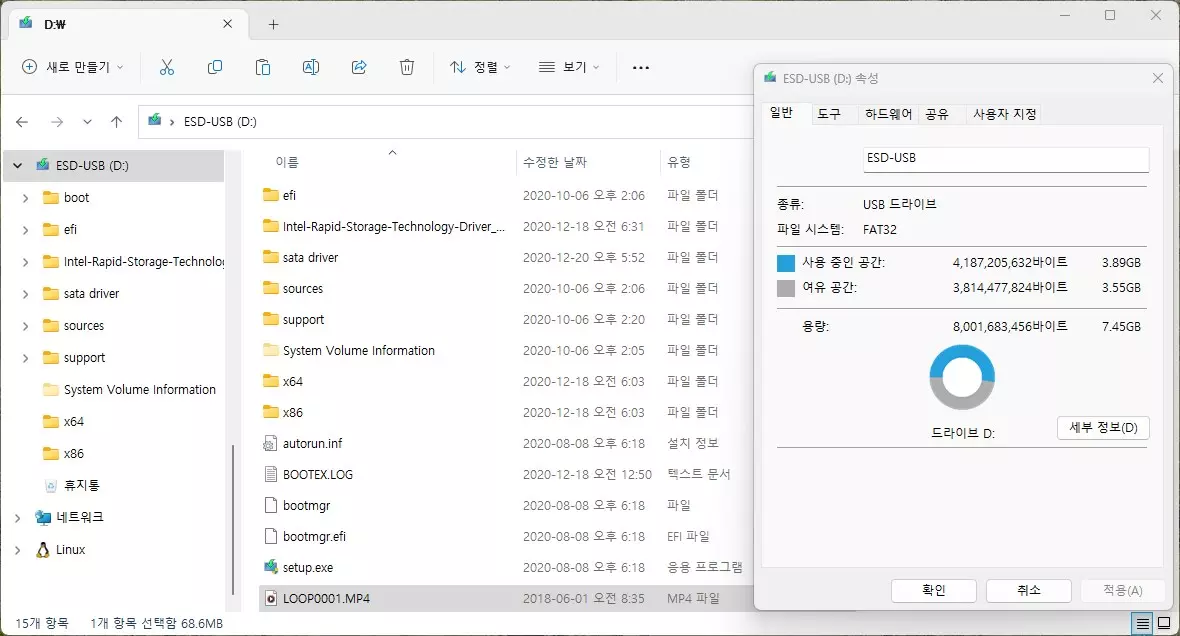The image size is (1180, 636).
Task: Switch to the 하드웨어 tab in properties
Action: pyautogui.click(x=889, y=114)
